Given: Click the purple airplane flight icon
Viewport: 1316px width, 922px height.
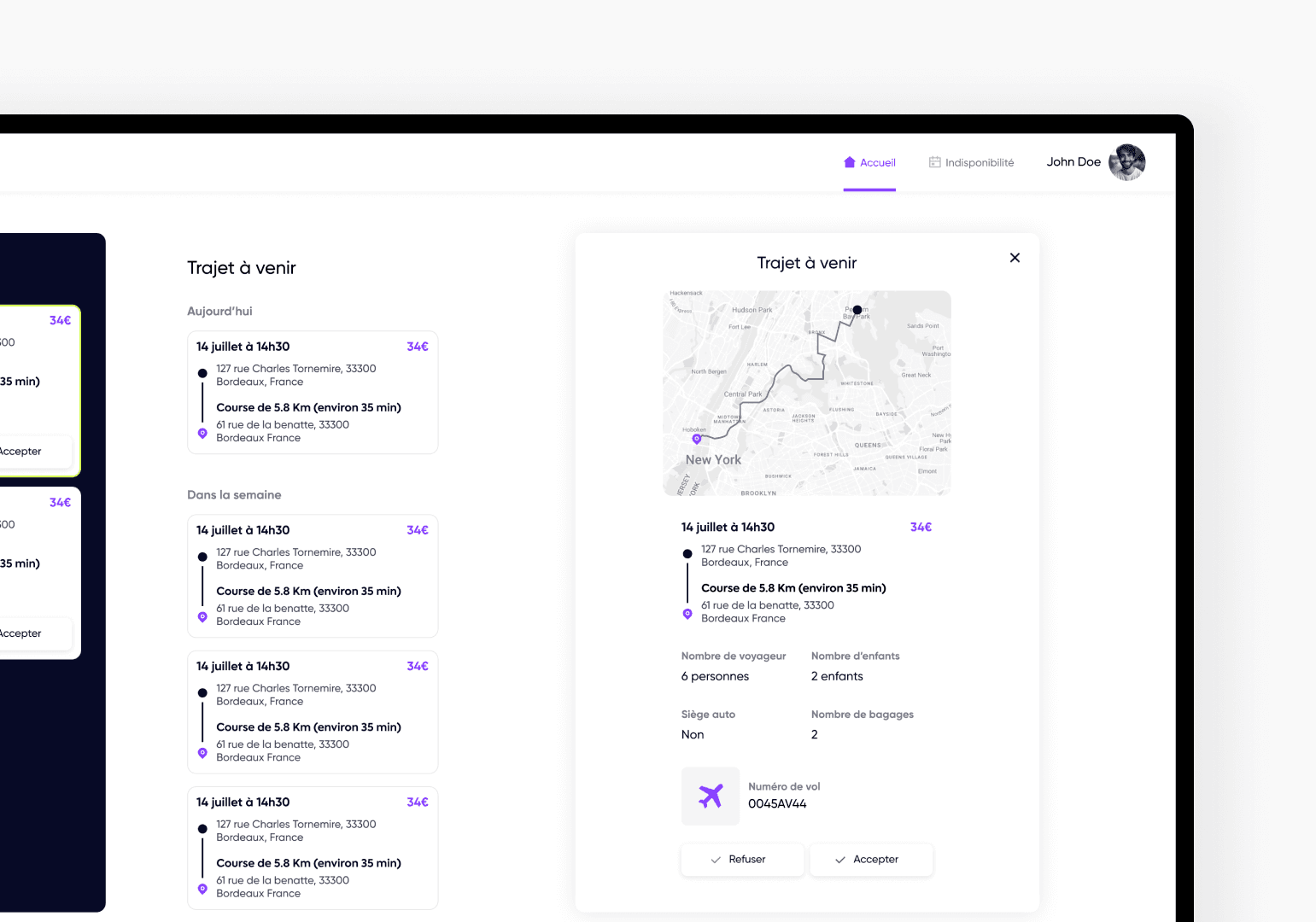Looking at the screenshot, I should 711,796.
